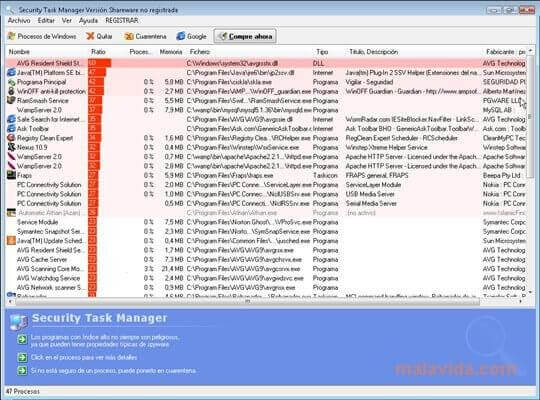The image size is (540, 400).
Task: Open the Editar menu
Action: 46,21
